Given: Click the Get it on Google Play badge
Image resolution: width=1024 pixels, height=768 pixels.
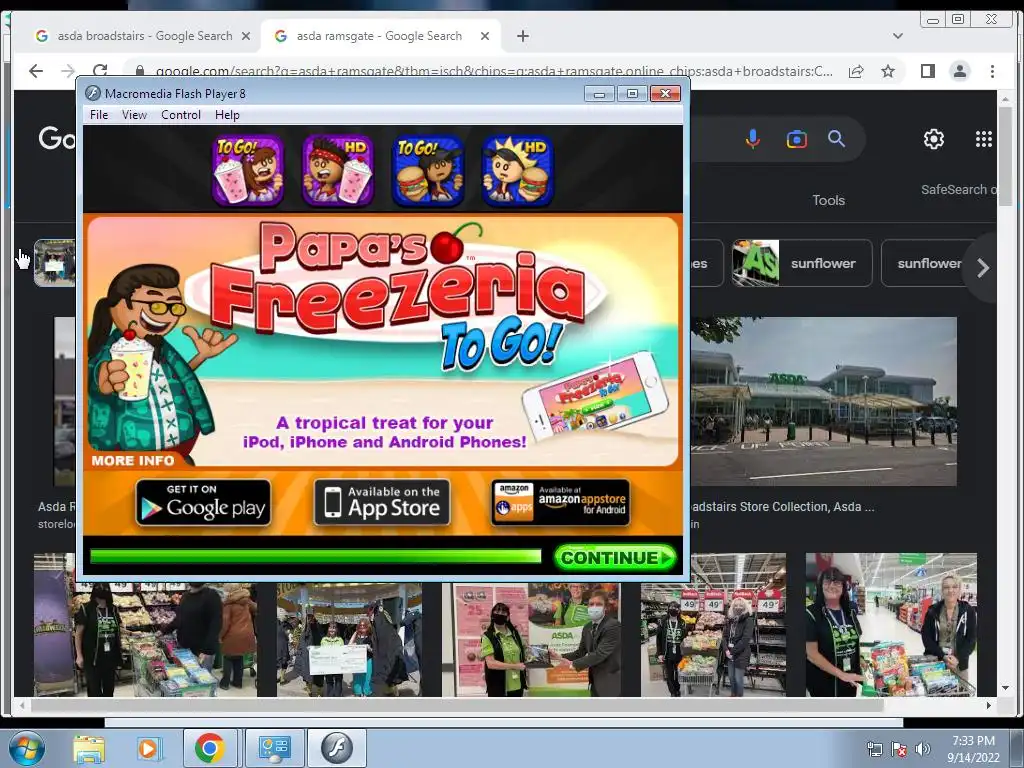Looking at the screenshot, I should pyautogui.click(x=203, y=502).
